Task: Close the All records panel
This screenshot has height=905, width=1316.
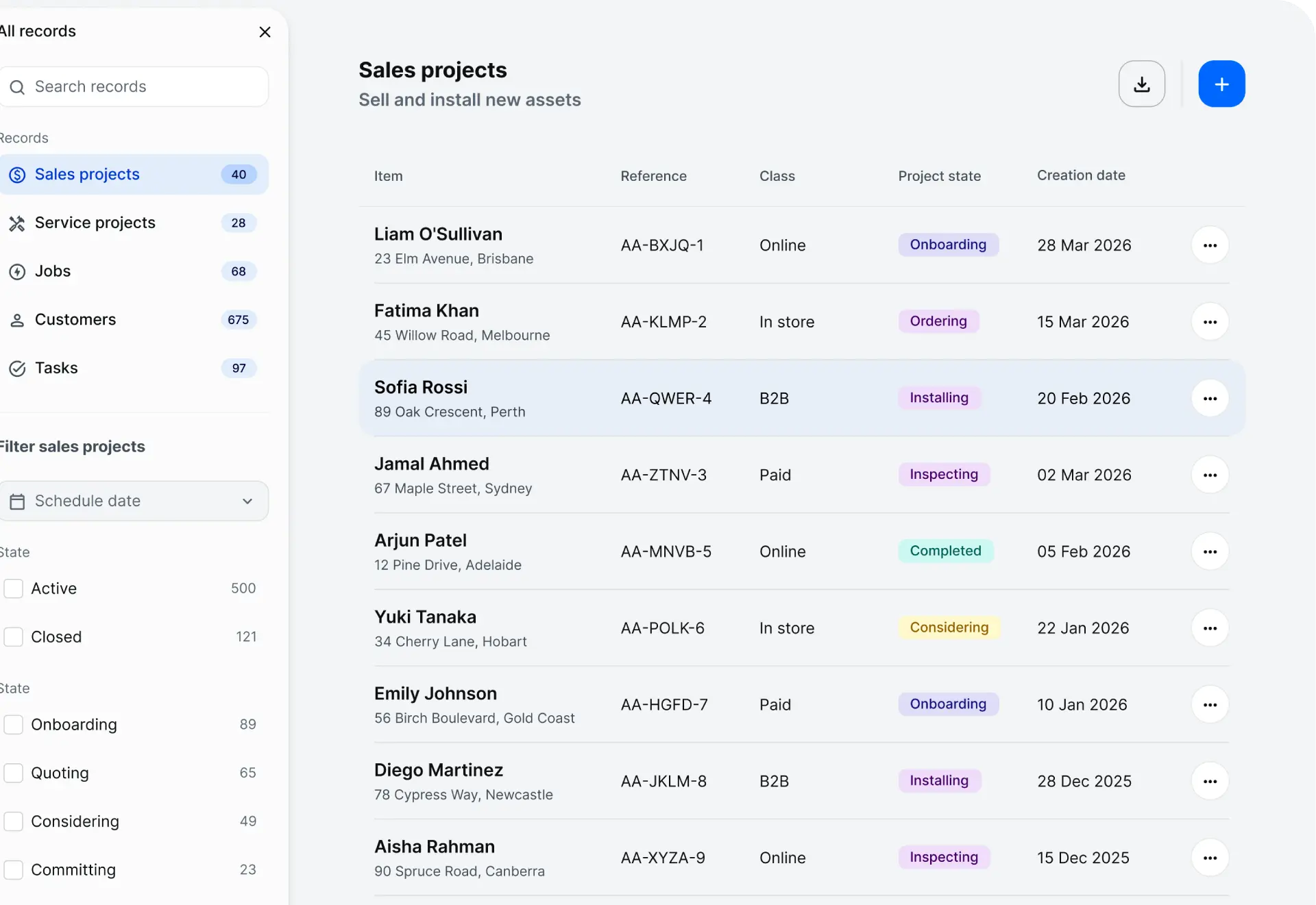Action: (x=265, y=32)
